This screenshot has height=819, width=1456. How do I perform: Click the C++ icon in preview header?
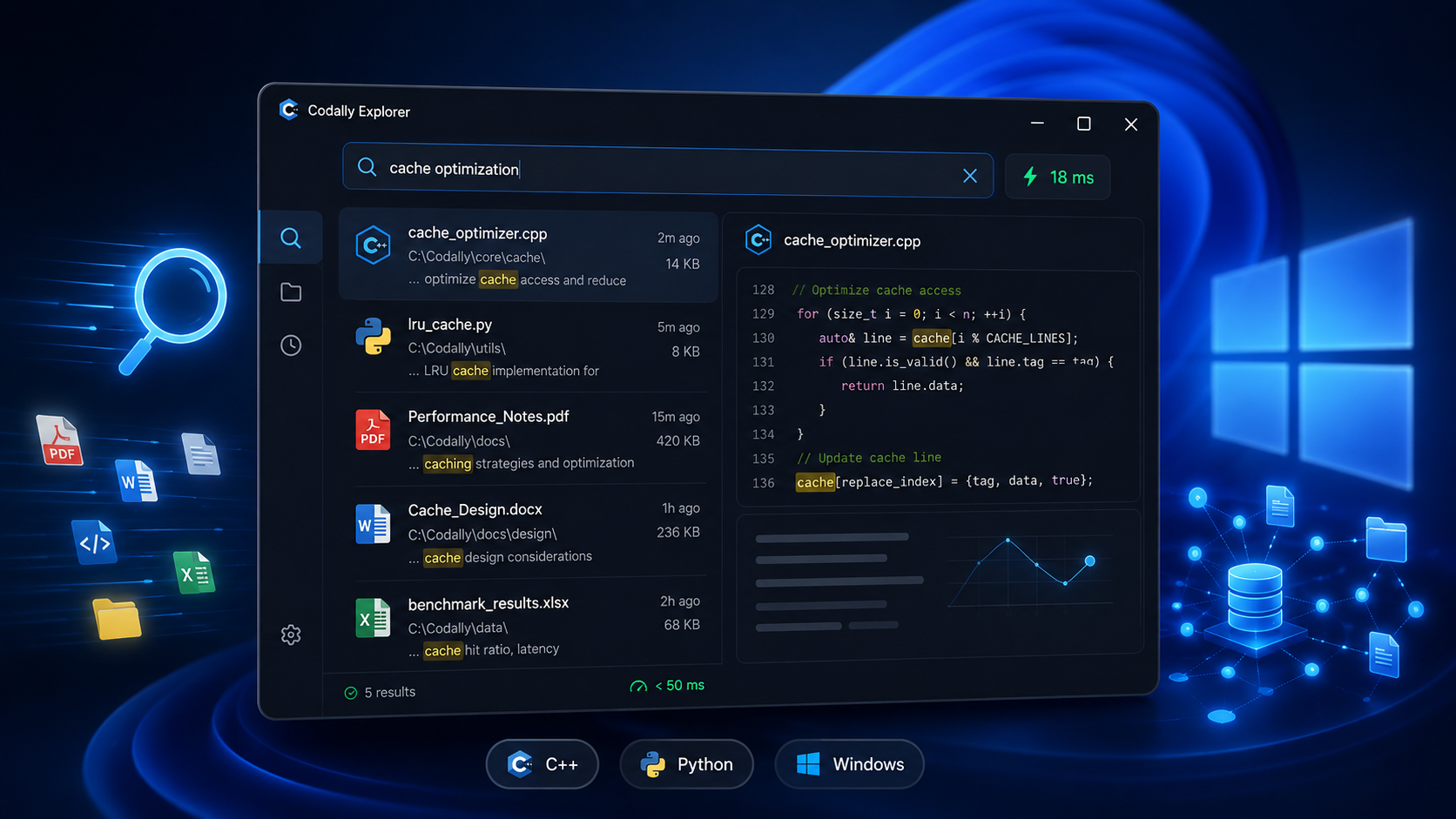pos(758,239)
